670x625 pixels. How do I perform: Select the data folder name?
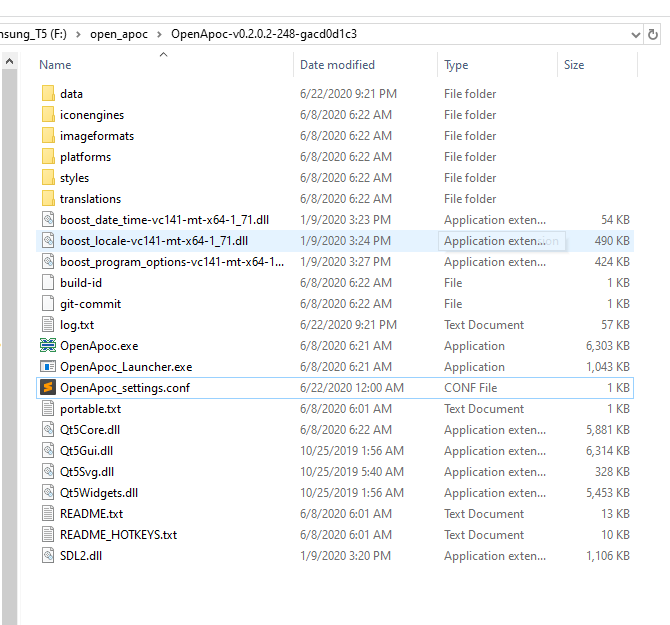coord(71,94)
